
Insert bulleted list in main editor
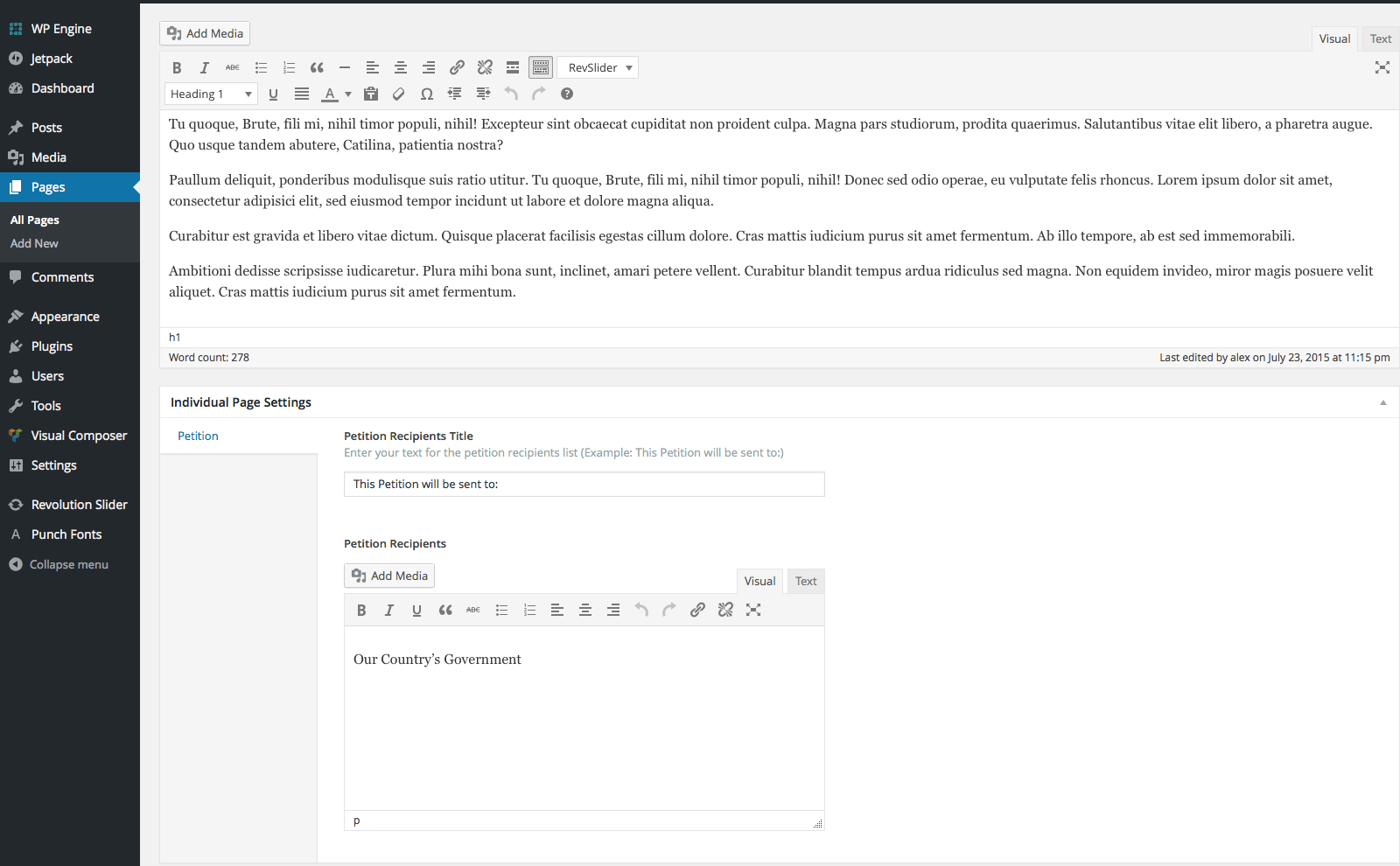(x=261, y=67)
